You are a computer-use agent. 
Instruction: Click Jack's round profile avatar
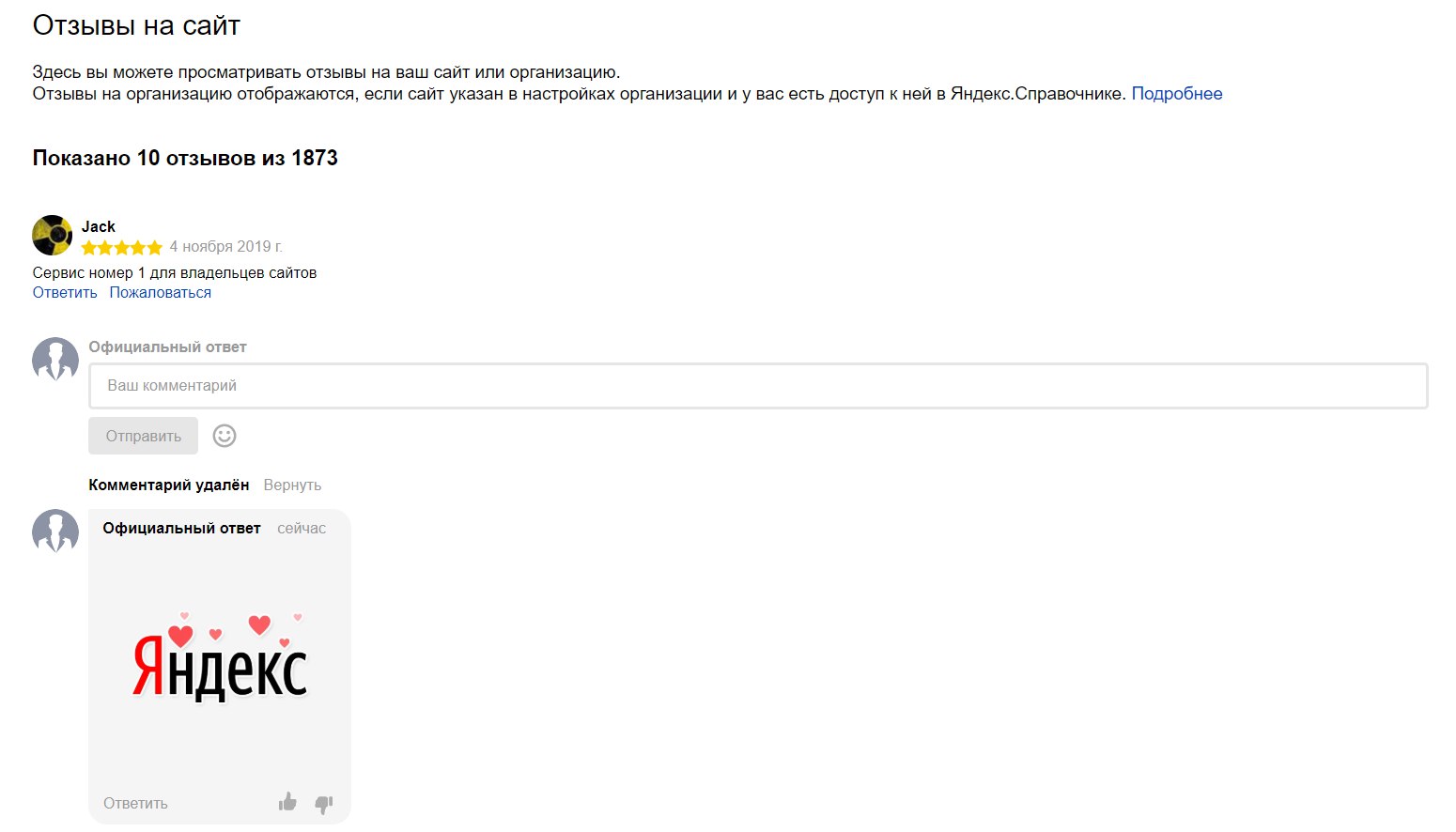[53, 236]
